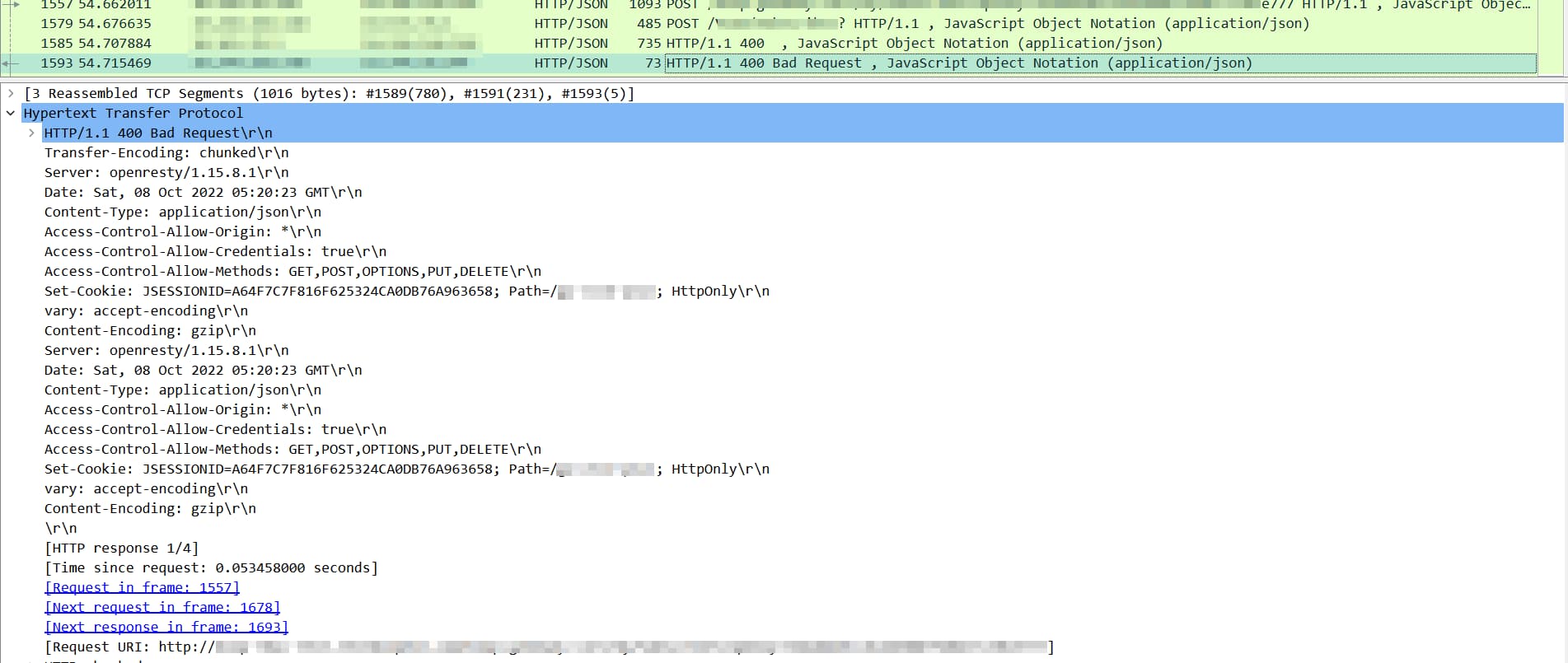The height and width of the screenshot is (663, 1568).
Task: Click the length value 485 of packet 1579
Action: click(648, 24)
